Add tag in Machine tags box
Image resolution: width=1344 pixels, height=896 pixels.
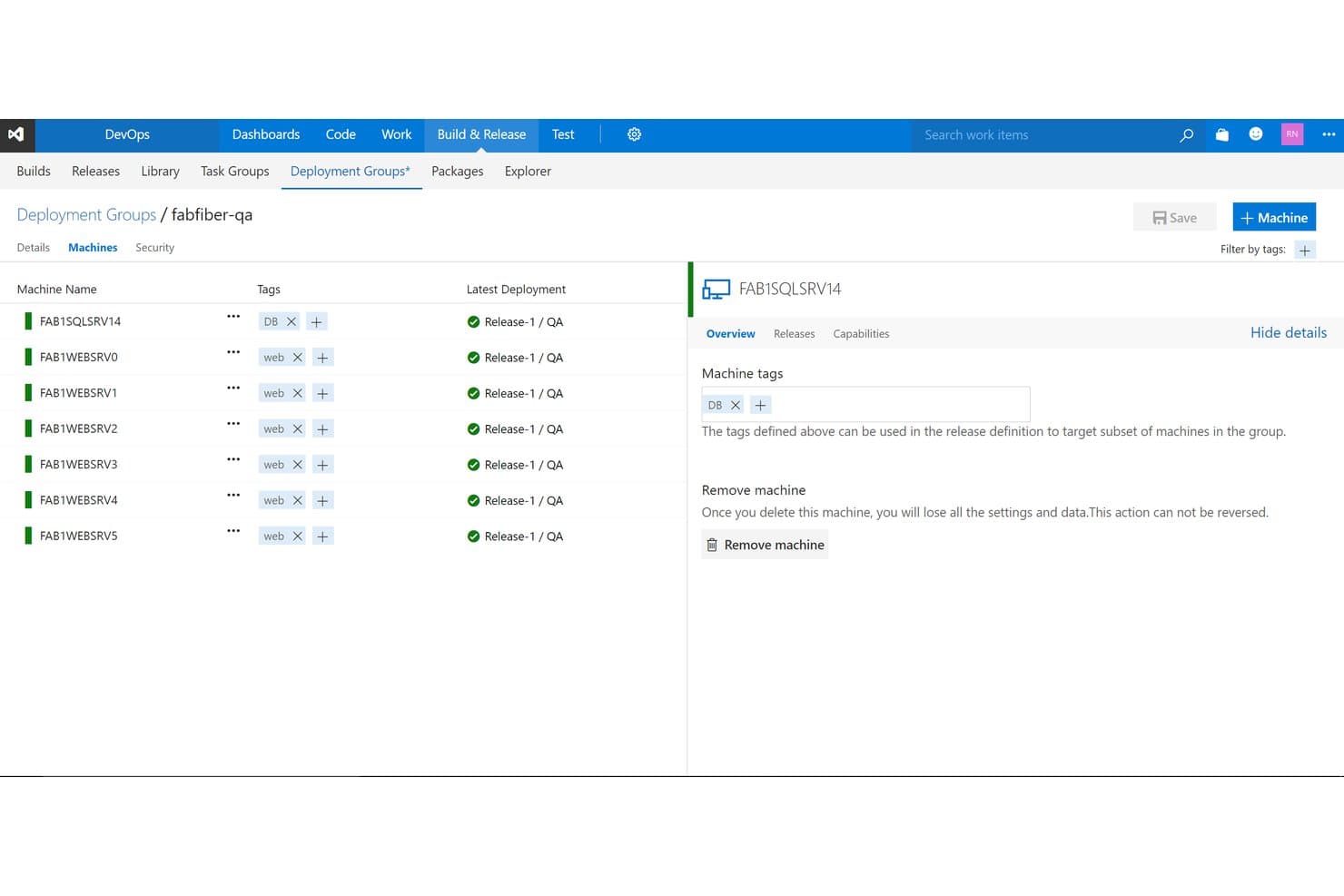point(760,405)
